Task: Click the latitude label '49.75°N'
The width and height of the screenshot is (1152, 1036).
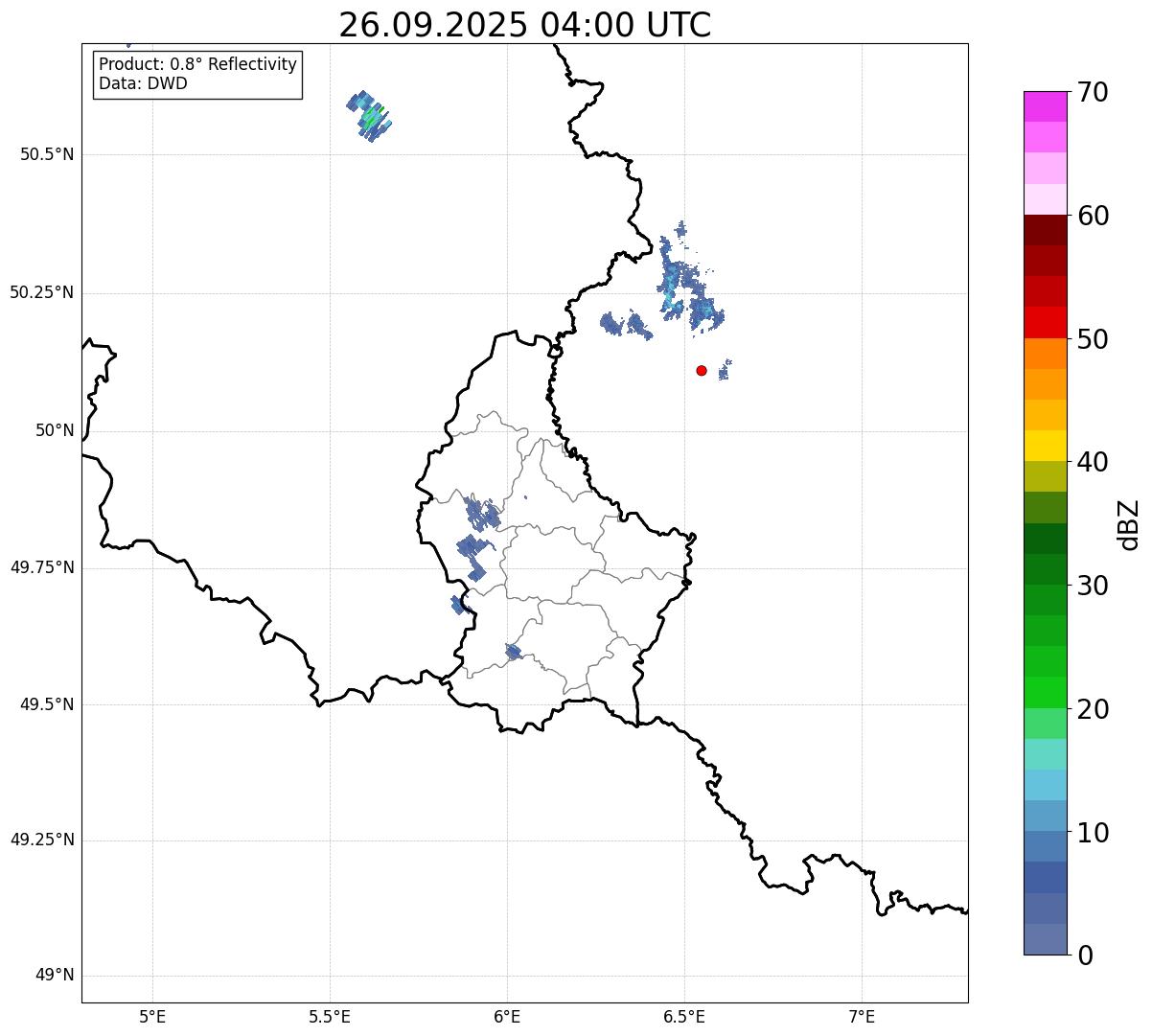Action: pos(42,567)
